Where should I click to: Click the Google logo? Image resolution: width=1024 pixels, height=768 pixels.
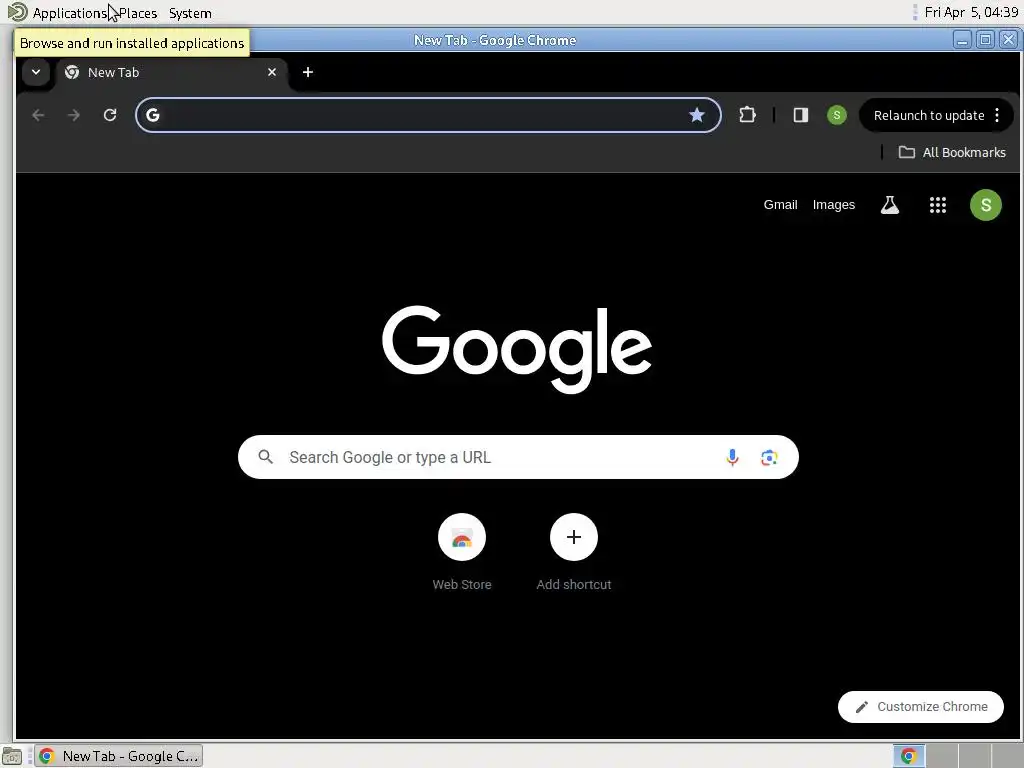(x=517, y=349)
